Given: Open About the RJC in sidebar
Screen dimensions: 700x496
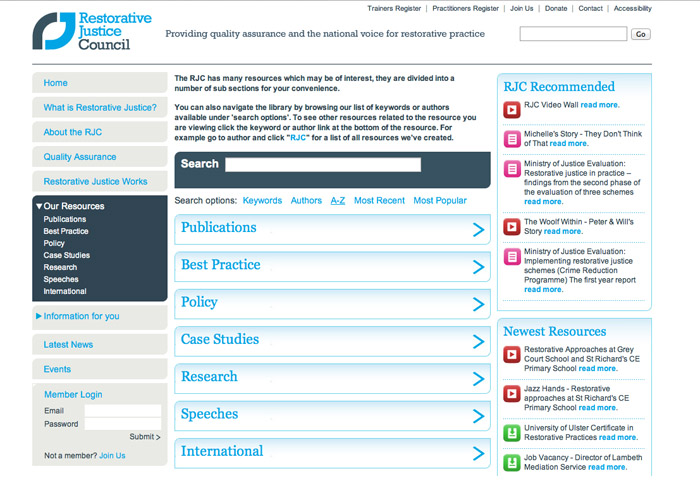Looking at the screenshot, I should click(100, 132).
